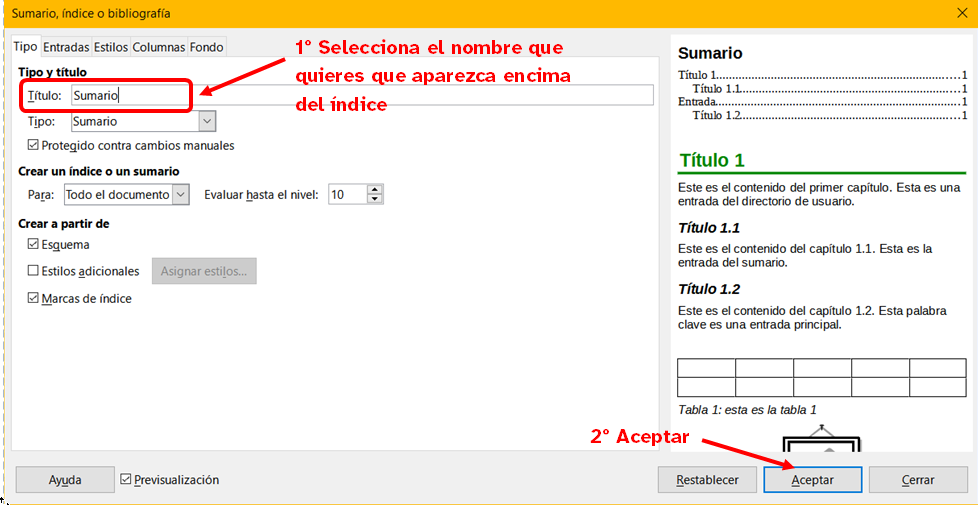Uncheck the Esquema checkbox

[x=35, y=244]
